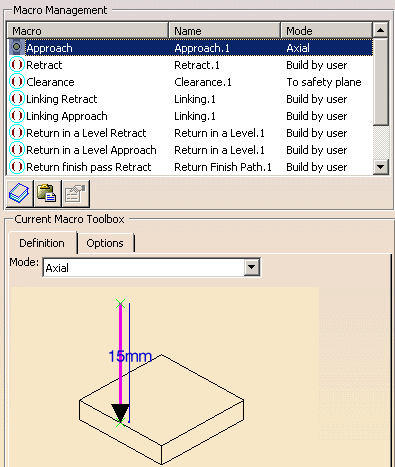Click icon next to Return in a Level Approach
The width and height of the screenshot is (395, 467).
coord(16,150)
